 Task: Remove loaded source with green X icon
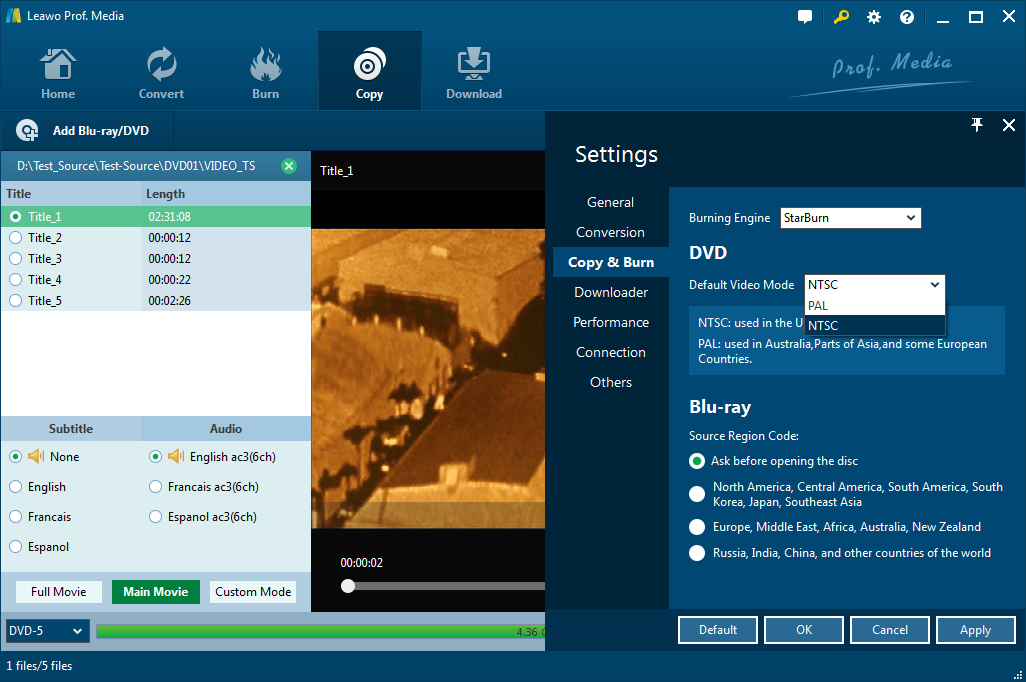click(x=289, y=166)
